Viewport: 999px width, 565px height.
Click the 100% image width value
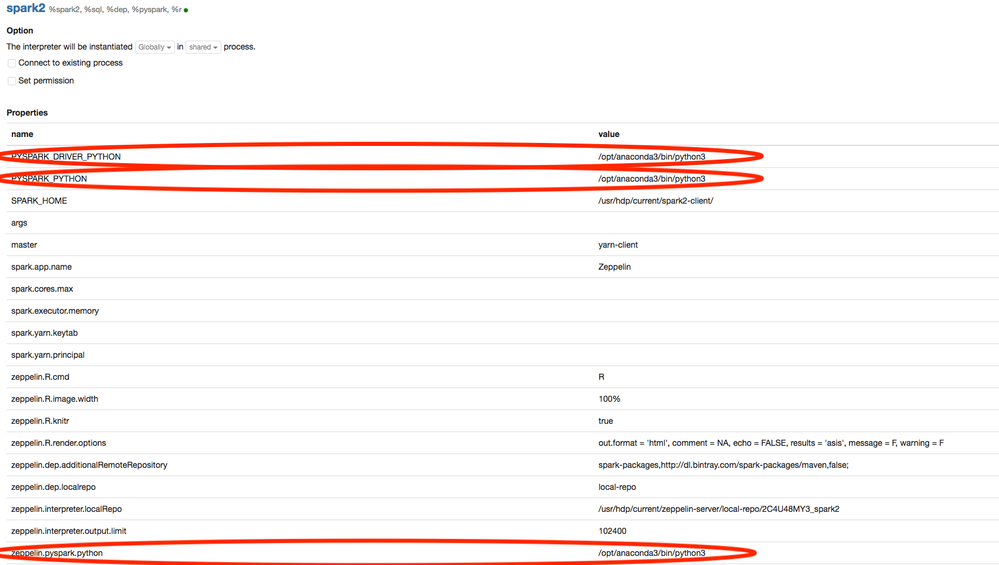(x=609, y=399)
